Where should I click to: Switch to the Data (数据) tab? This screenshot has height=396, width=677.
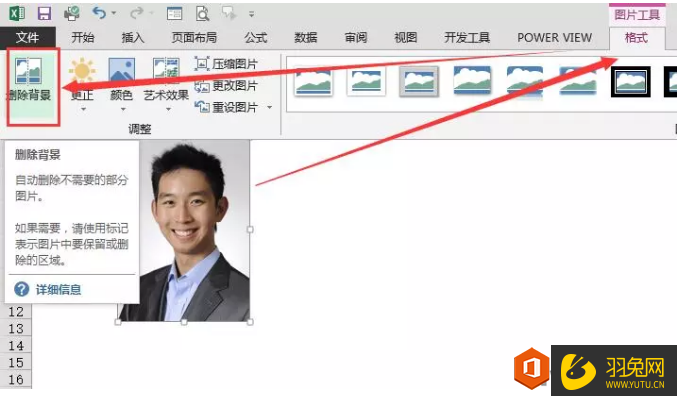306,38
